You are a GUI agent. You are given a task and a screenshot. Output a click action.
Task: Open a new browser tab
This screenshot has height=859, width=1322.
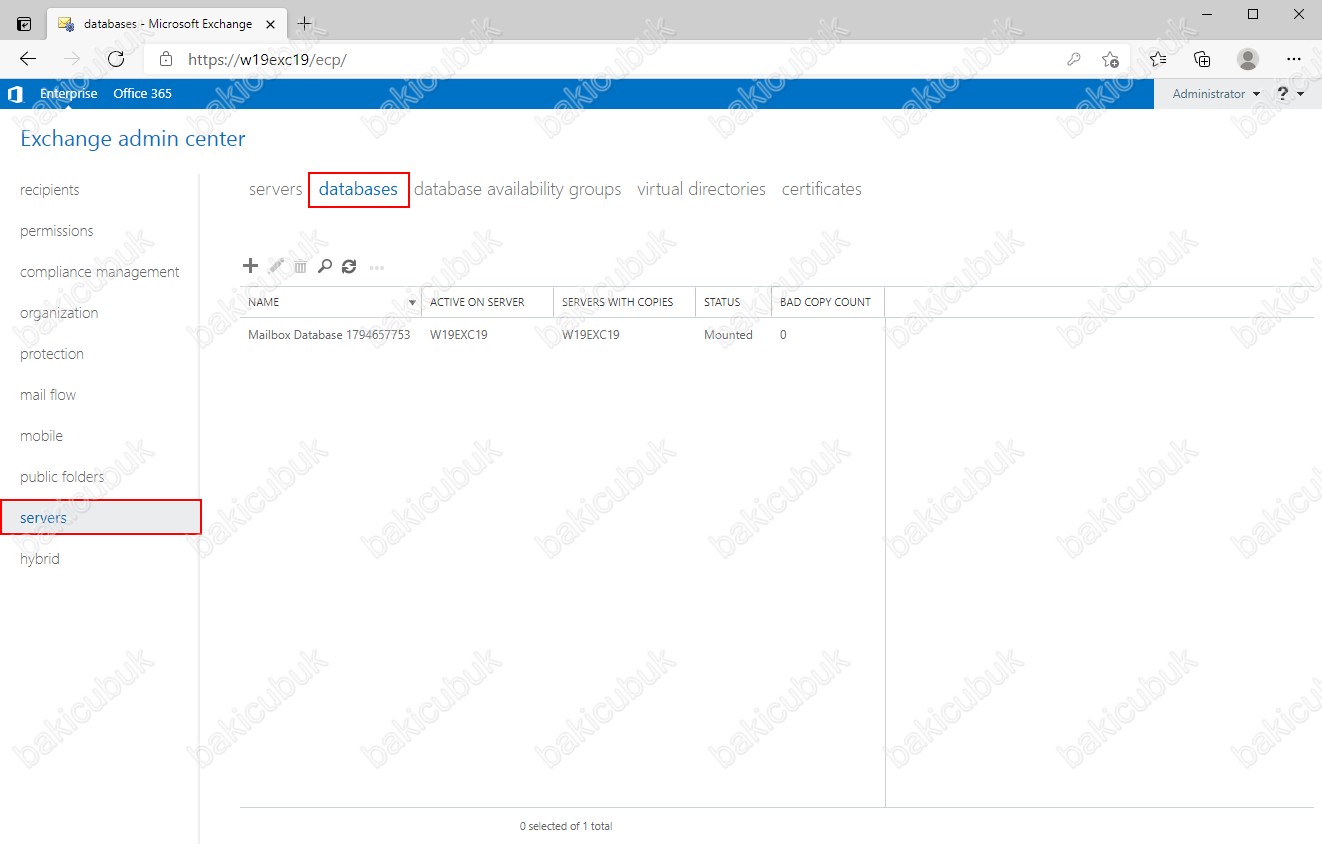click(305, 23)
